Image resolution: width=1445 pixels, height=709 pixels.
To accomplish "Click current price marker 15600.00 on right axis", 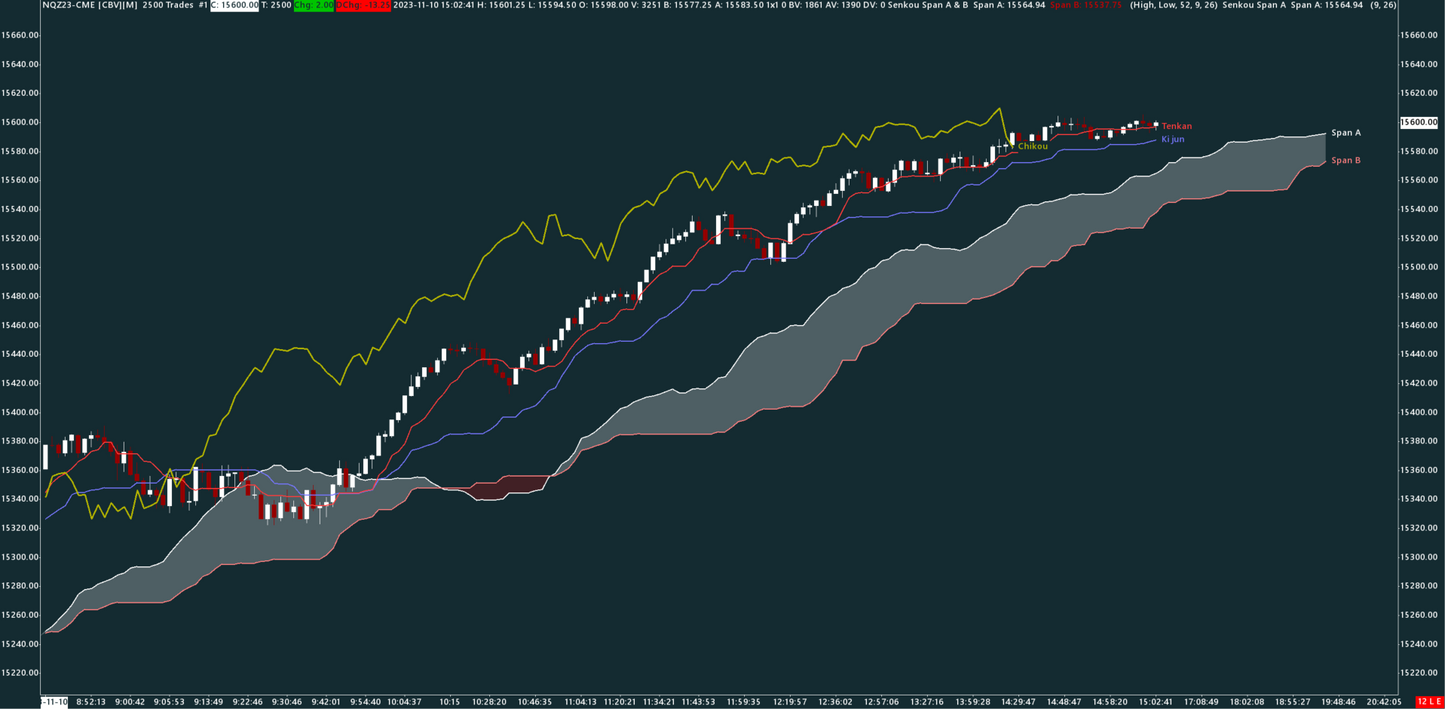I will (x=1419, y=122).
